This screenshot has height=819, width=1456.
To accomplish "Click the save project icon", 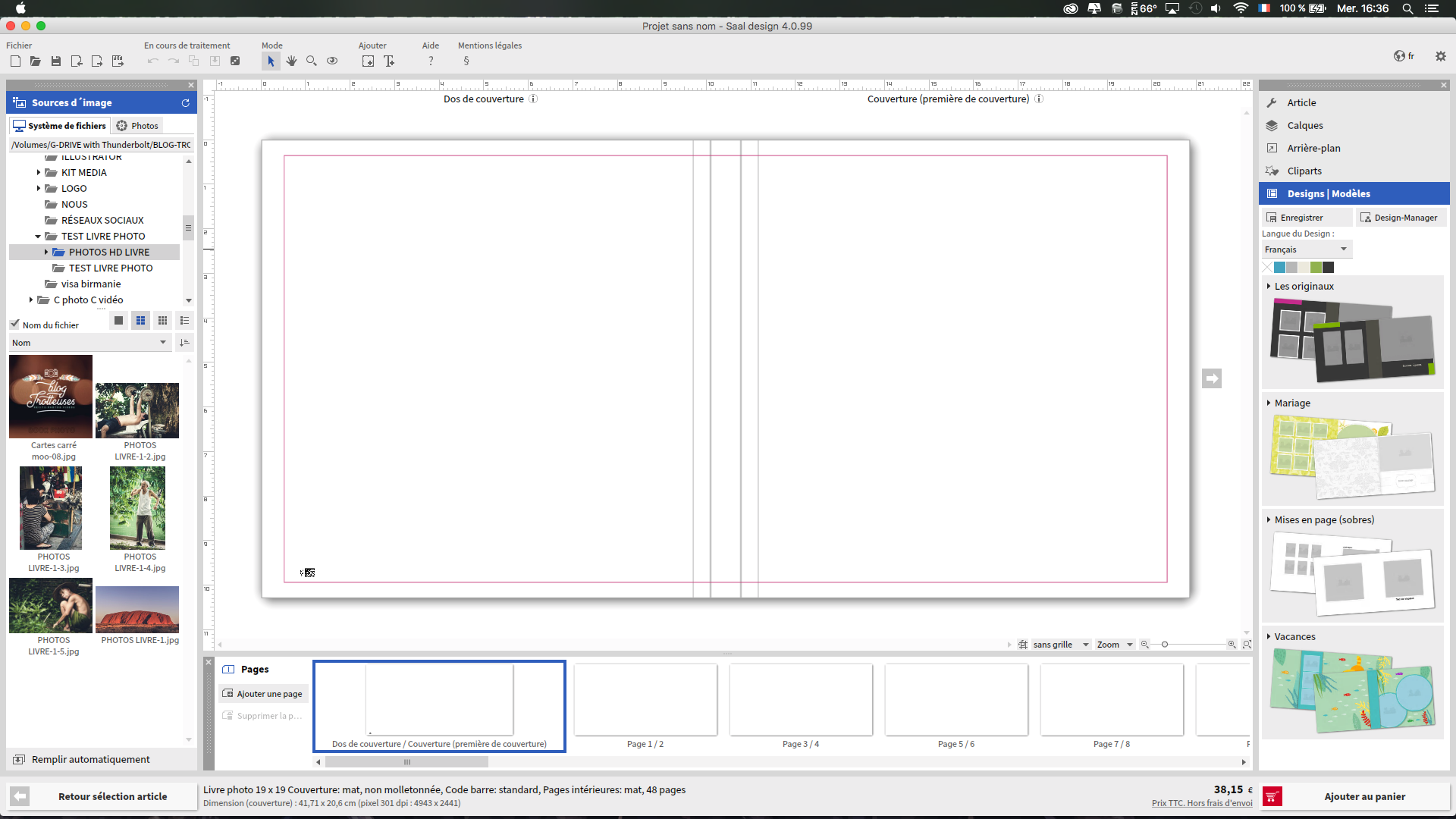I will pos(55,61).
